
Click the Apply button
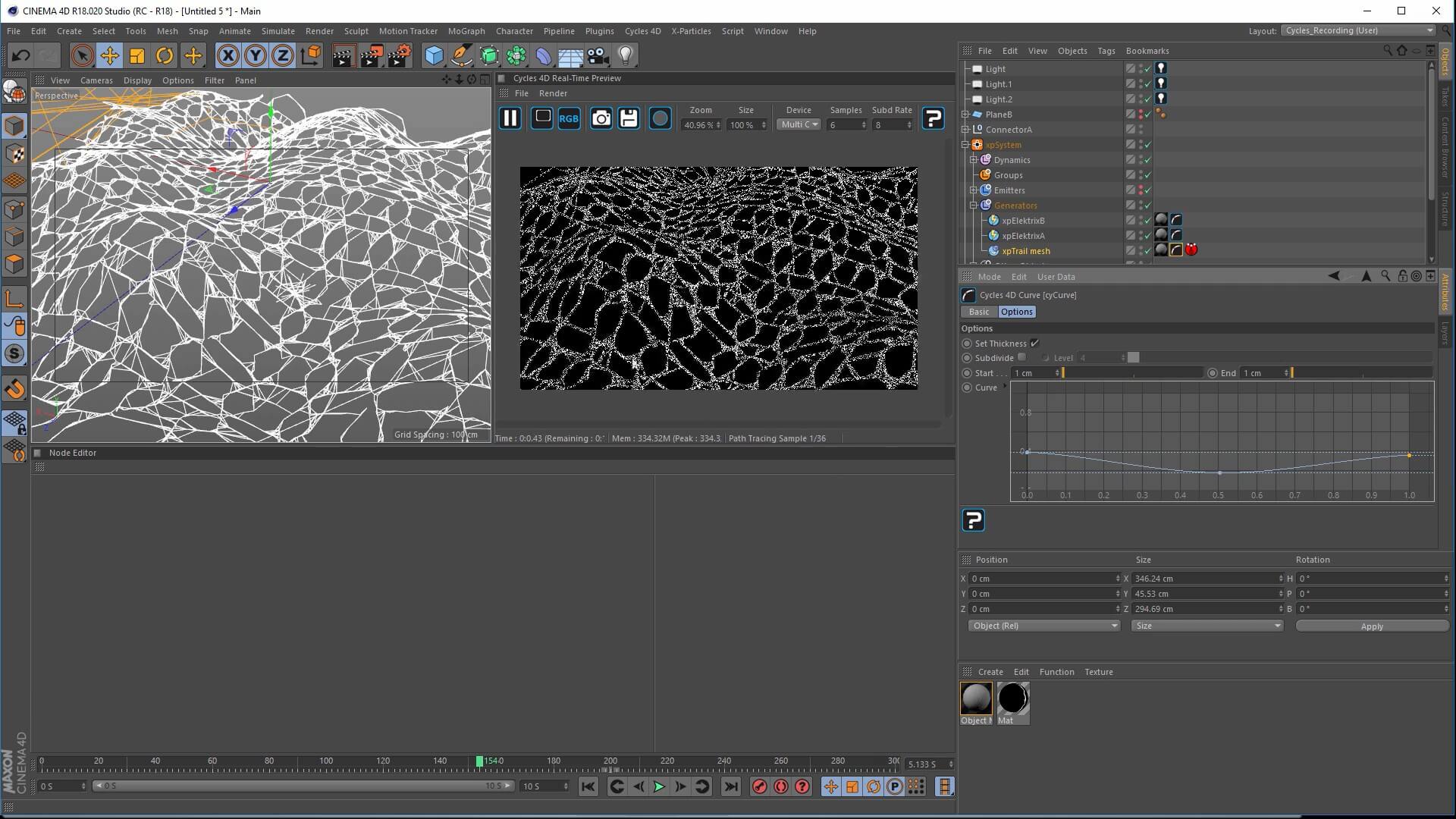[x=1371, y=626]
